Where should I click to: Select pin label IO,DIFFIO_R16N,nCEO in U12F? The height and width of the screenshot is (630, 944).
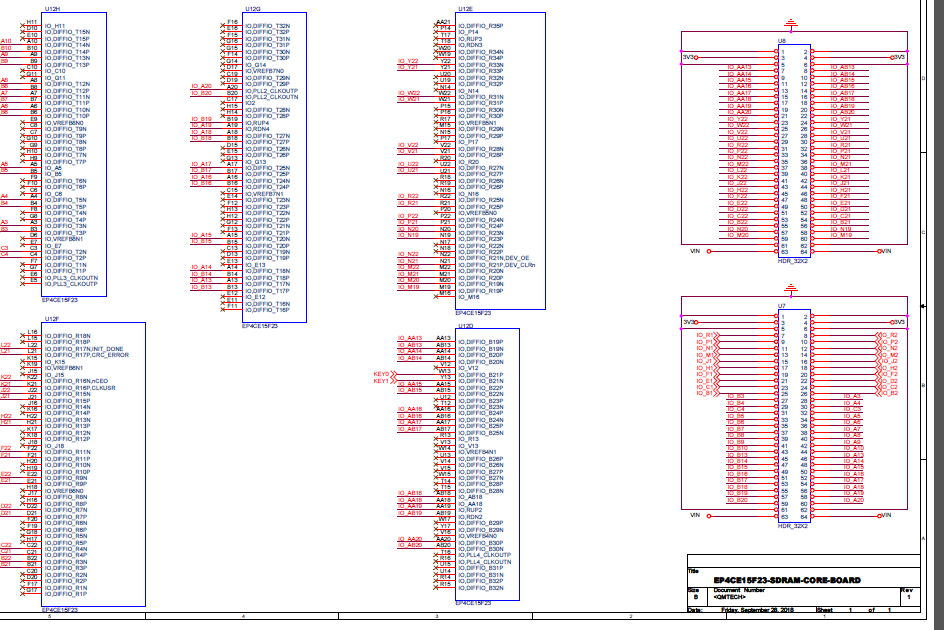pos(76,381)
